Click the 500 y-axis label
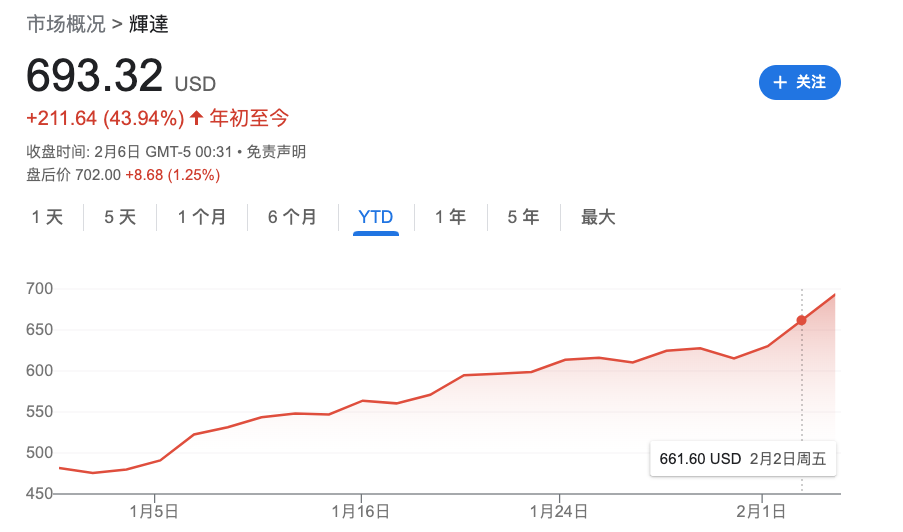This screenshot has width=903, height=532. click(x=39, y=453)
